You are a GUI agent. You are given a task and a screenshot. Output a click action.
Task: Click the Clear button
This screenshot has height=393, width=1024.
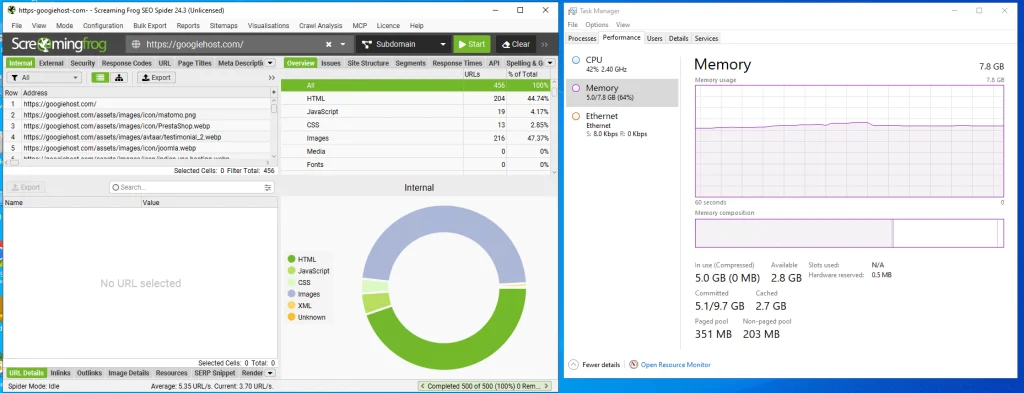point(516,44)
